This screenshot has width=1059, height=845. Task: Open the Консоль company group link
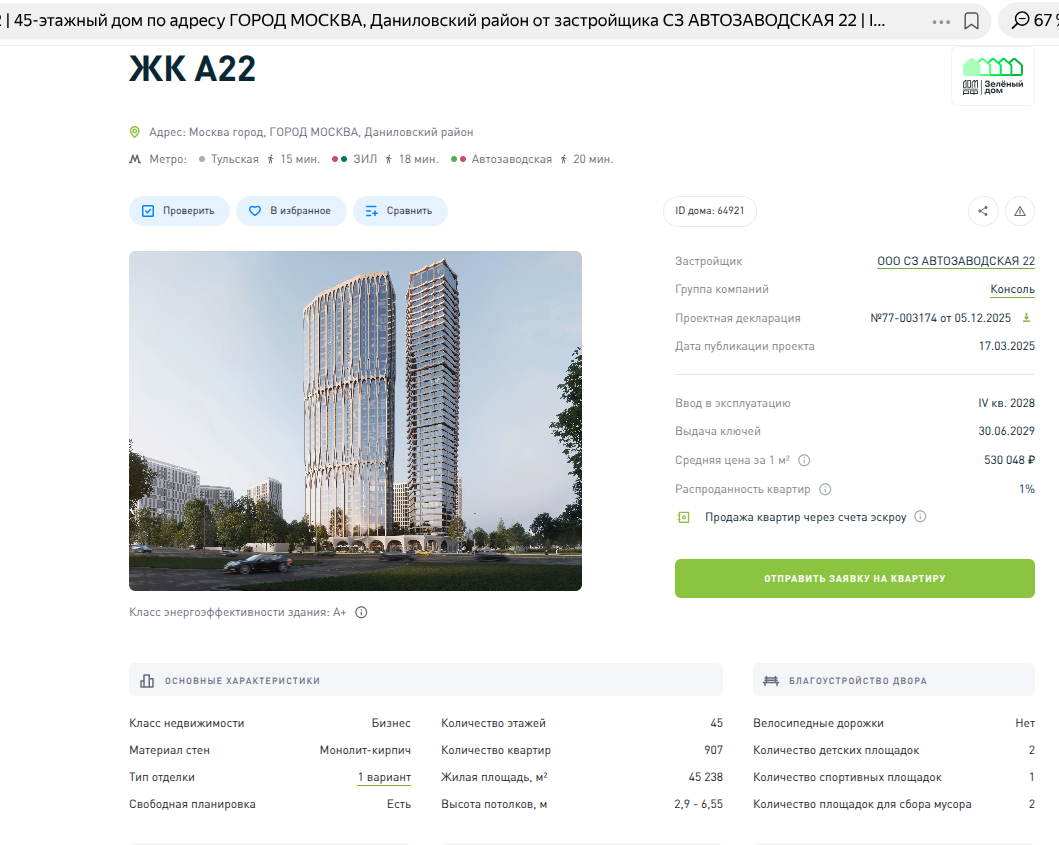point(1012,290)
